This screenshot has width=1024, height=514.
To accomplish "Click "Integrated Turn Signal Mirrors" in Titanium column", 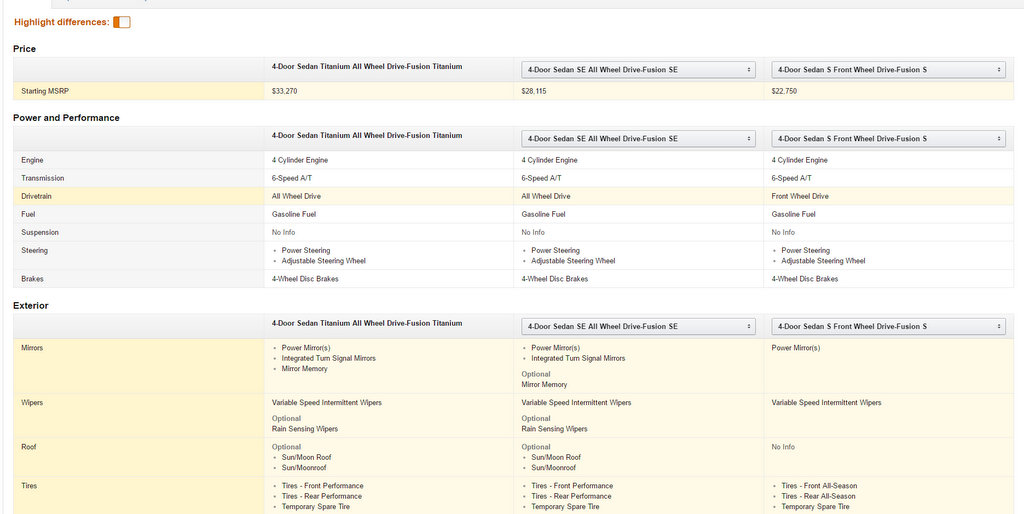I will [x=328, y=359].
